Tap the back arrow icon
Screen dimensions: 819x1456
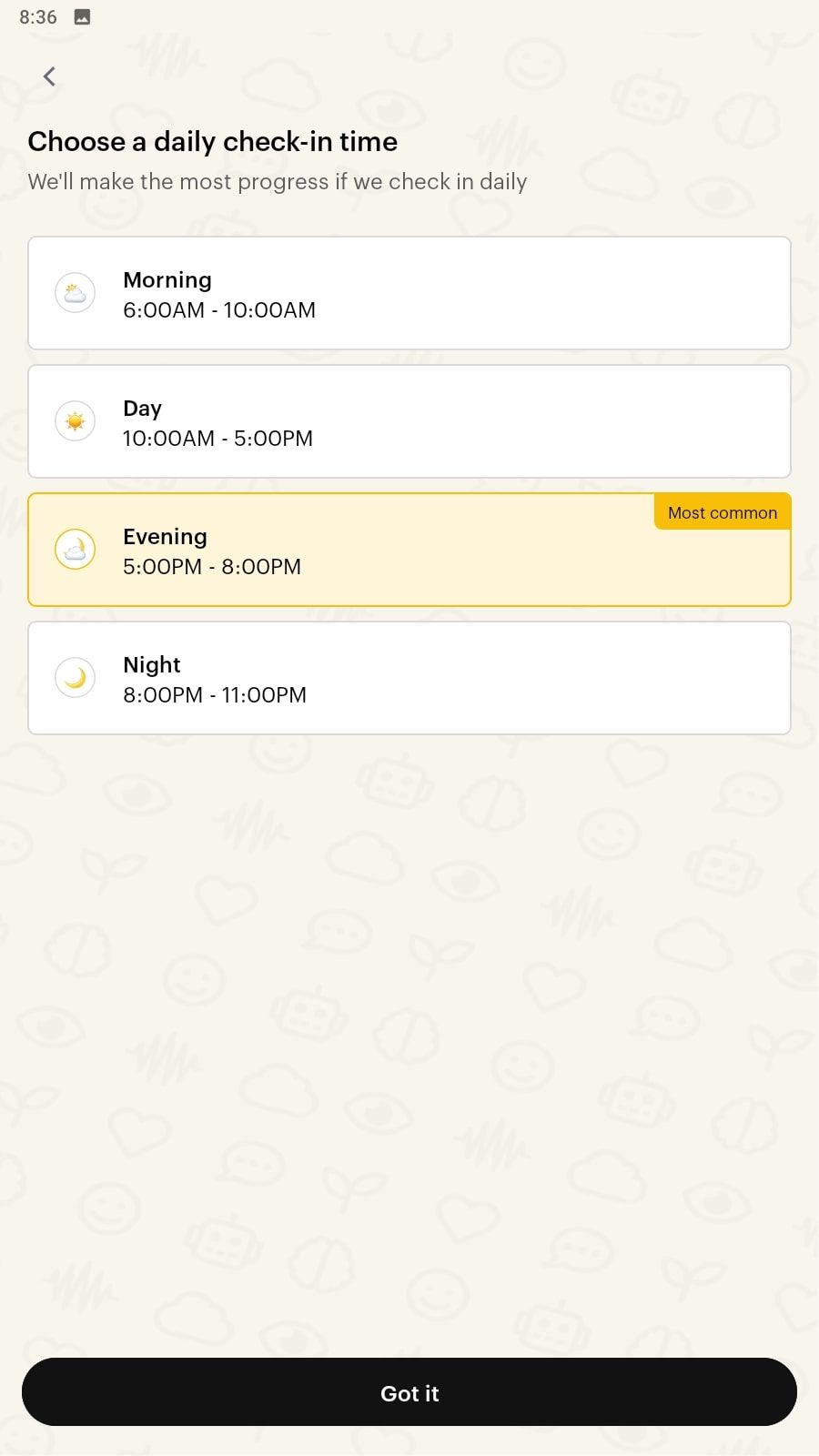tap(49, 76)
